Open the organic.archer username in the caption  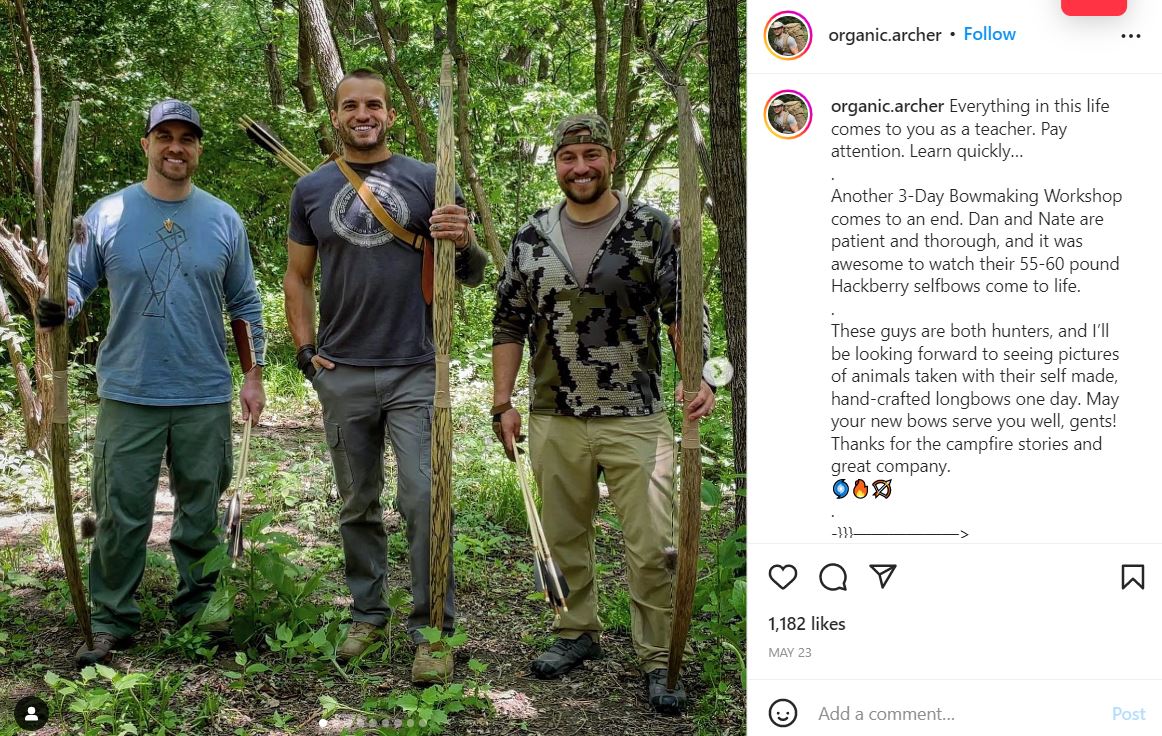click(x=886, y=105)
